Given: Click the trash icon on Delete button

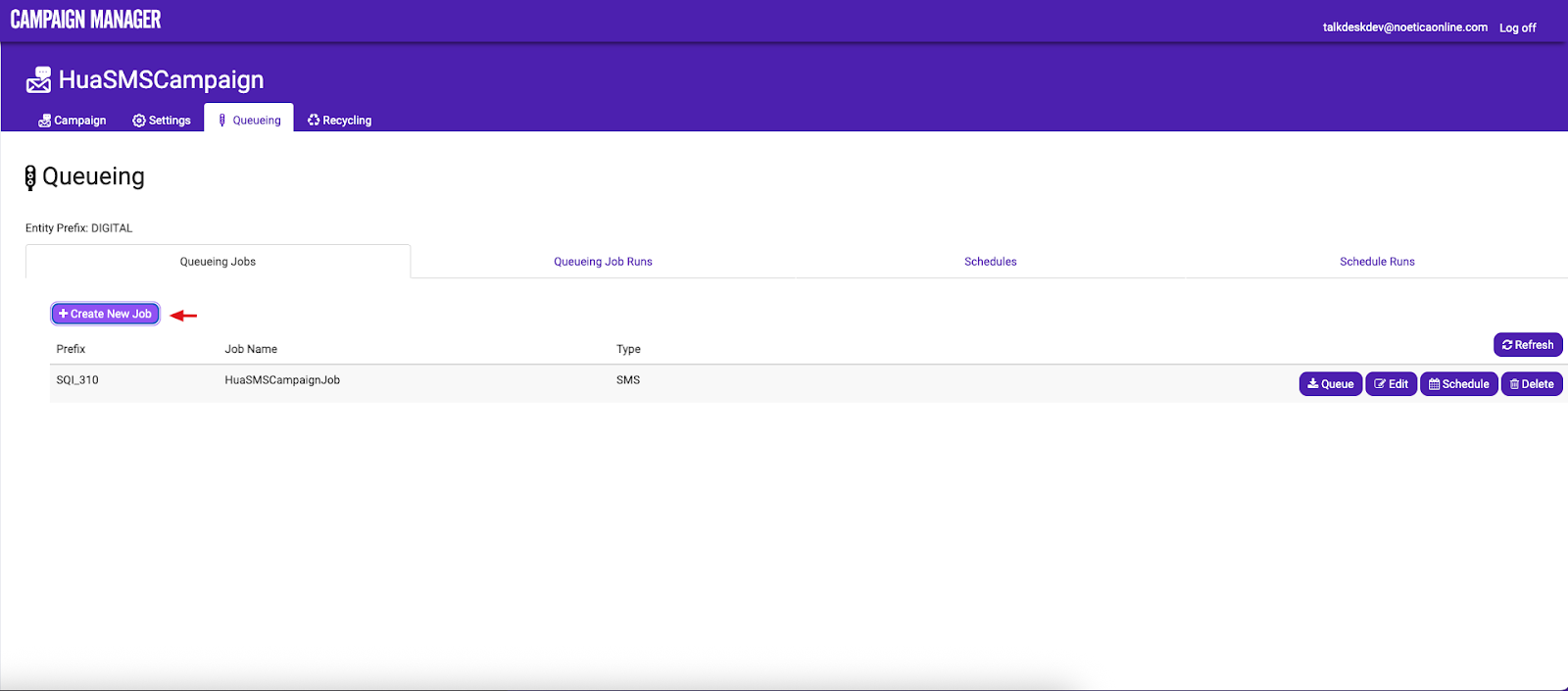Looking at the screenshot, I should [x=1514, y=384].
